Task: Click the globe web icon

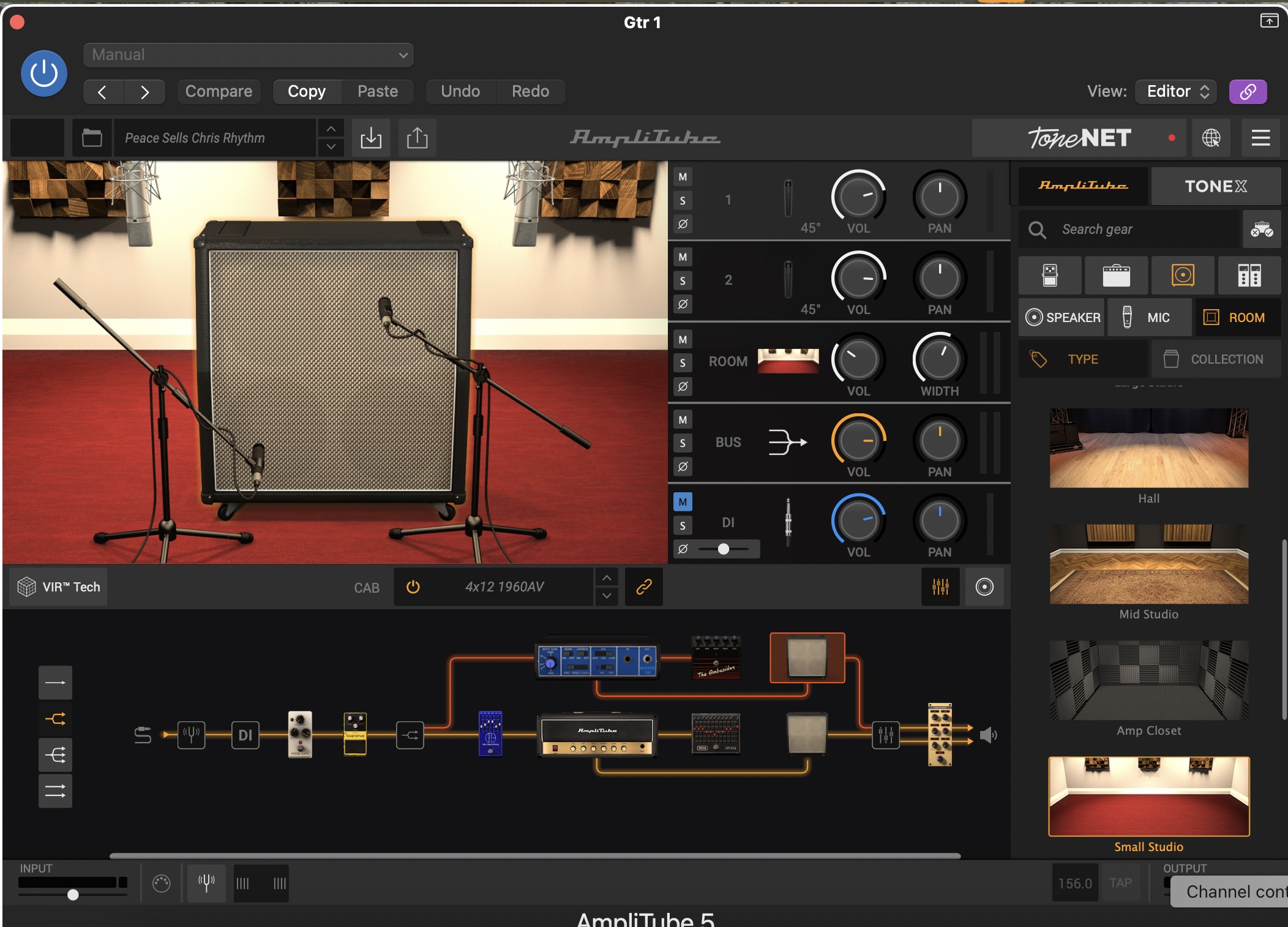Action: [x=1211, y=138]
